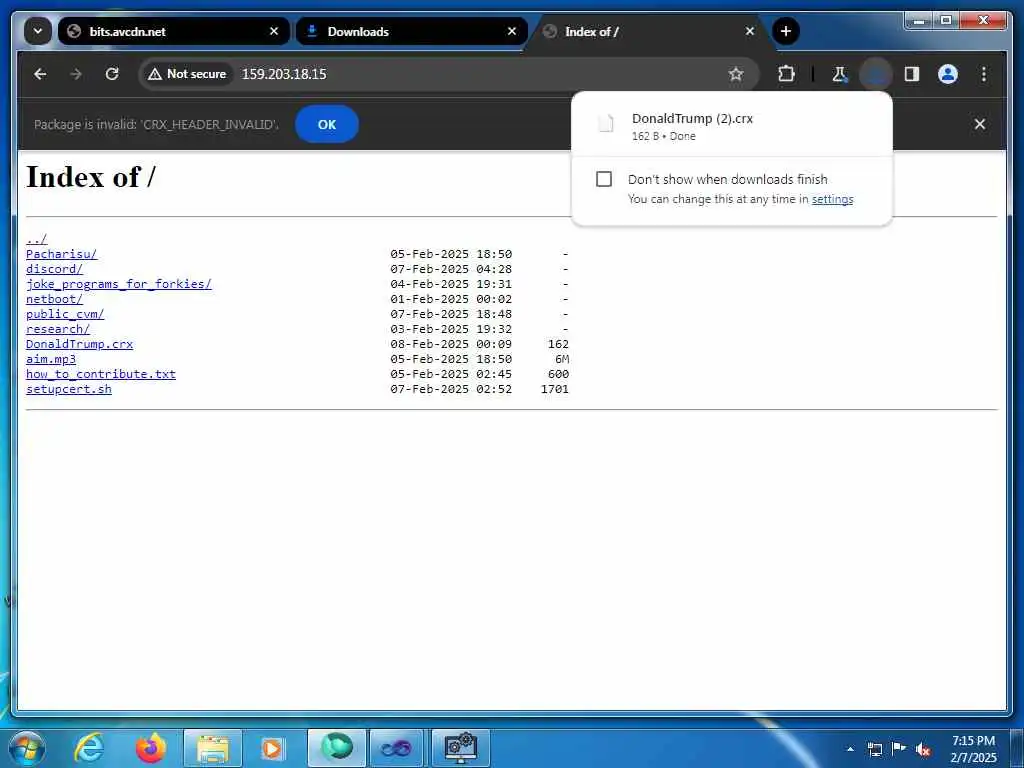The height and width of the screenshot is (768, 1024).
Task: Open the discord/ folder link
Action: pos(54,269)
